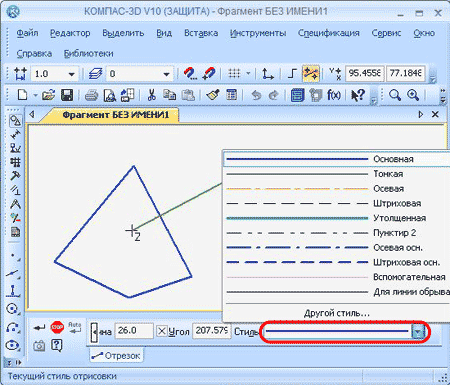Click the Create object arrow button

(39, 328)
